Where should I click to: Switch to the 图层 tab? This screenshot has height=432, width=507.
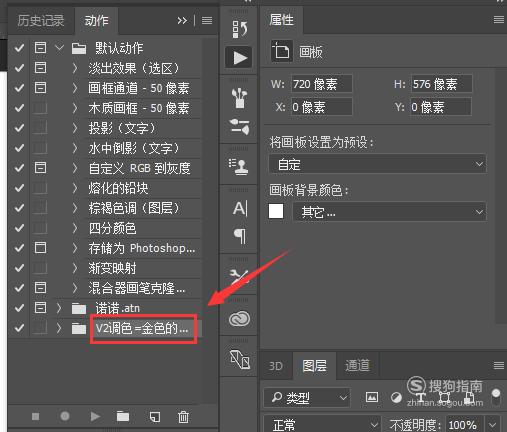(315, 366)
